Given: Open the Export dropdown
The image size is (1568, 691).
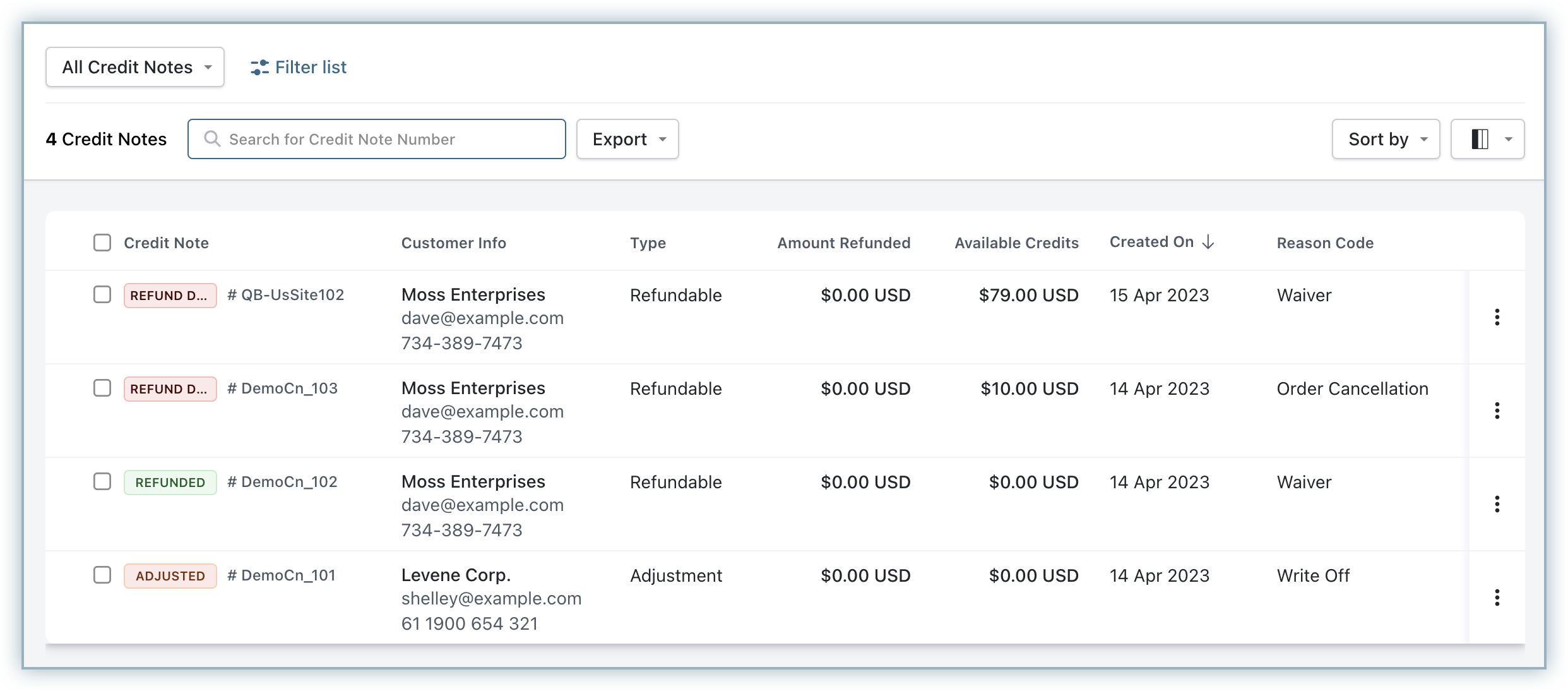Looking at the screenshot, I should (x=627, y=139).
